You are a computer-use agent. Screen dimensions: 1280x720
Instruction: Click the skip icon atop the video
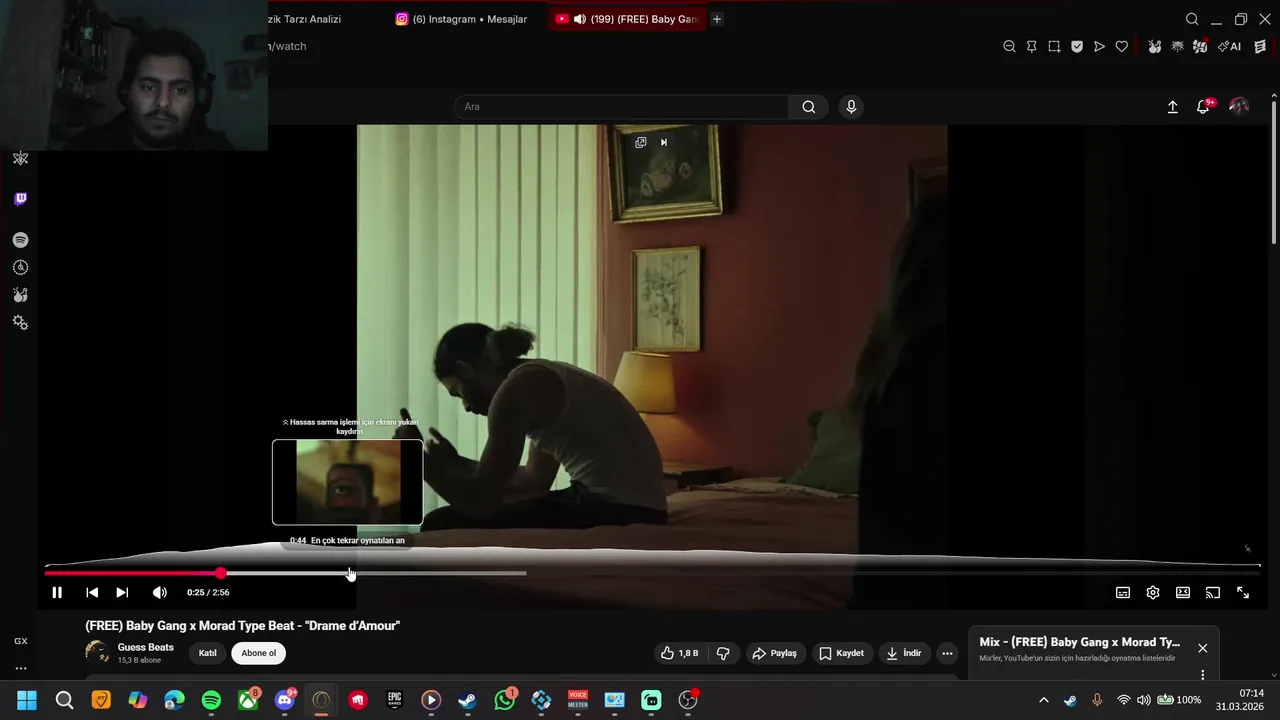point(663,142)
